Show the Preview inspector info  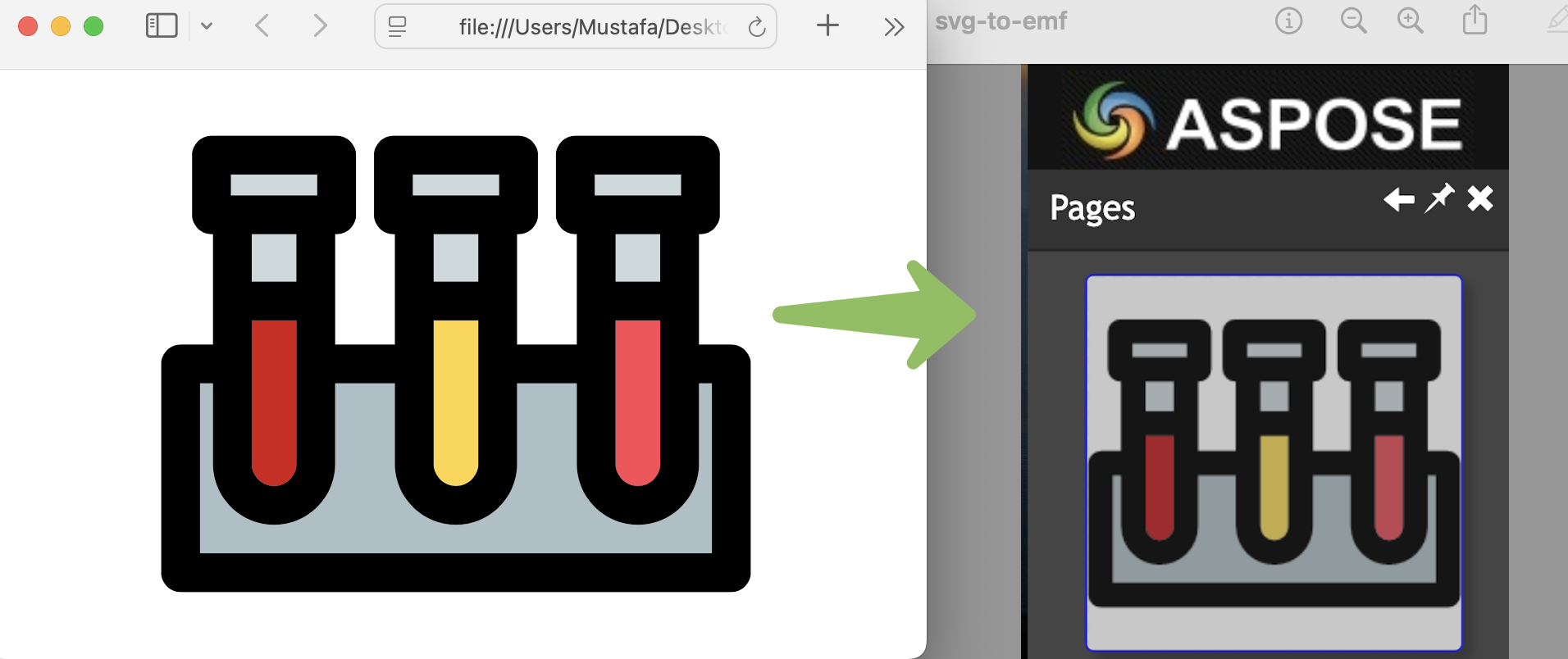[x=1288, y=20]
